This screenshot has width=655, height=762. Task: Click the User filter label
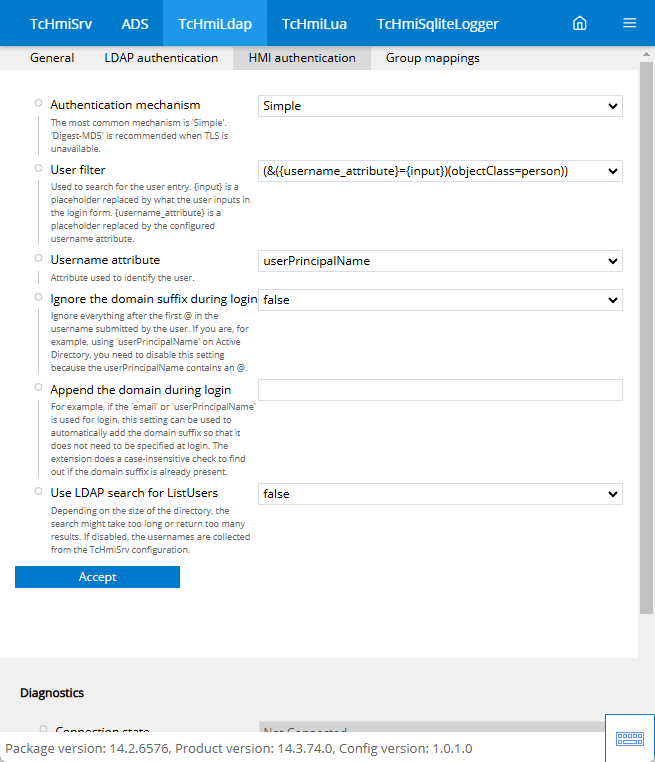point(78,170)
